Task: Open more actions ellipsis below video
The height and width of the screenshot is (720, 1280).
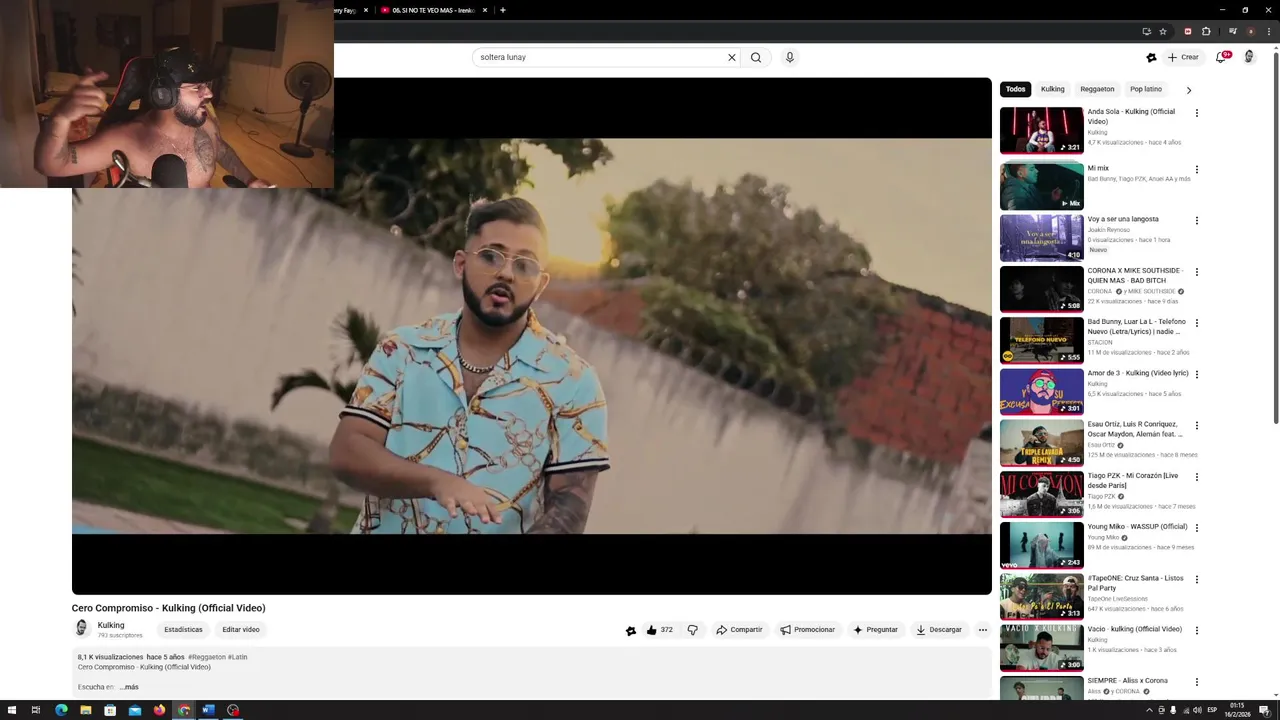Action: (x=983, y=630)
